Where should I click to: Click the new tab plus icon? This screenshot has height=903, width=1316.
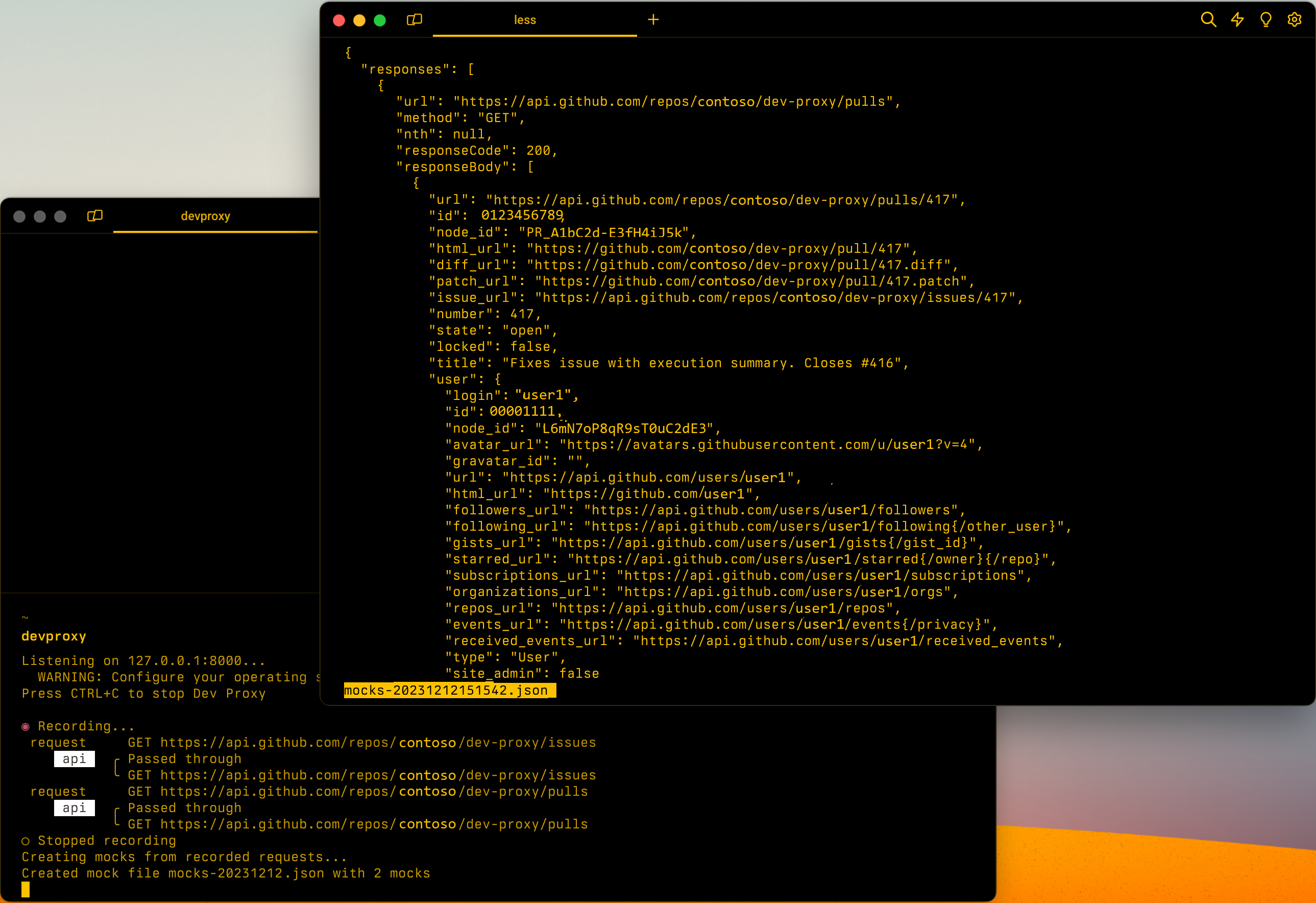coord(653,20)
